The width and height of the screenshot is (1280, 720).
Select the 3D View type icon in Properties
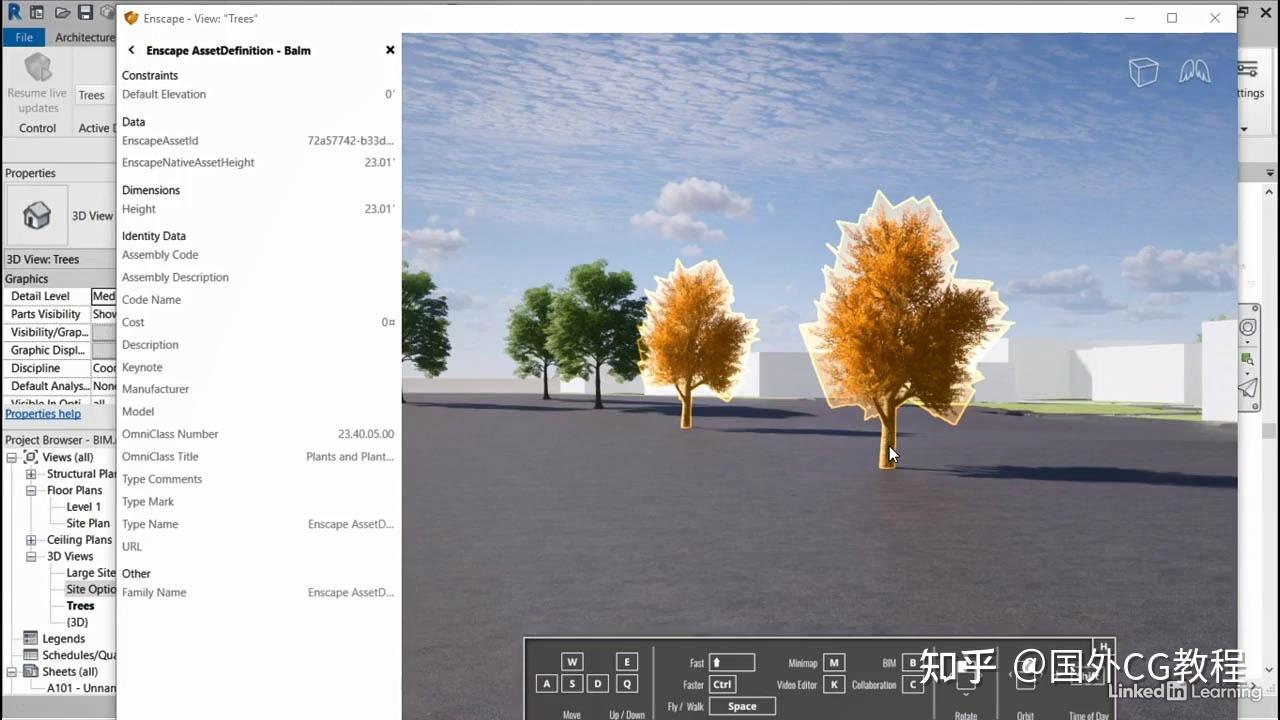pos(36,215)
